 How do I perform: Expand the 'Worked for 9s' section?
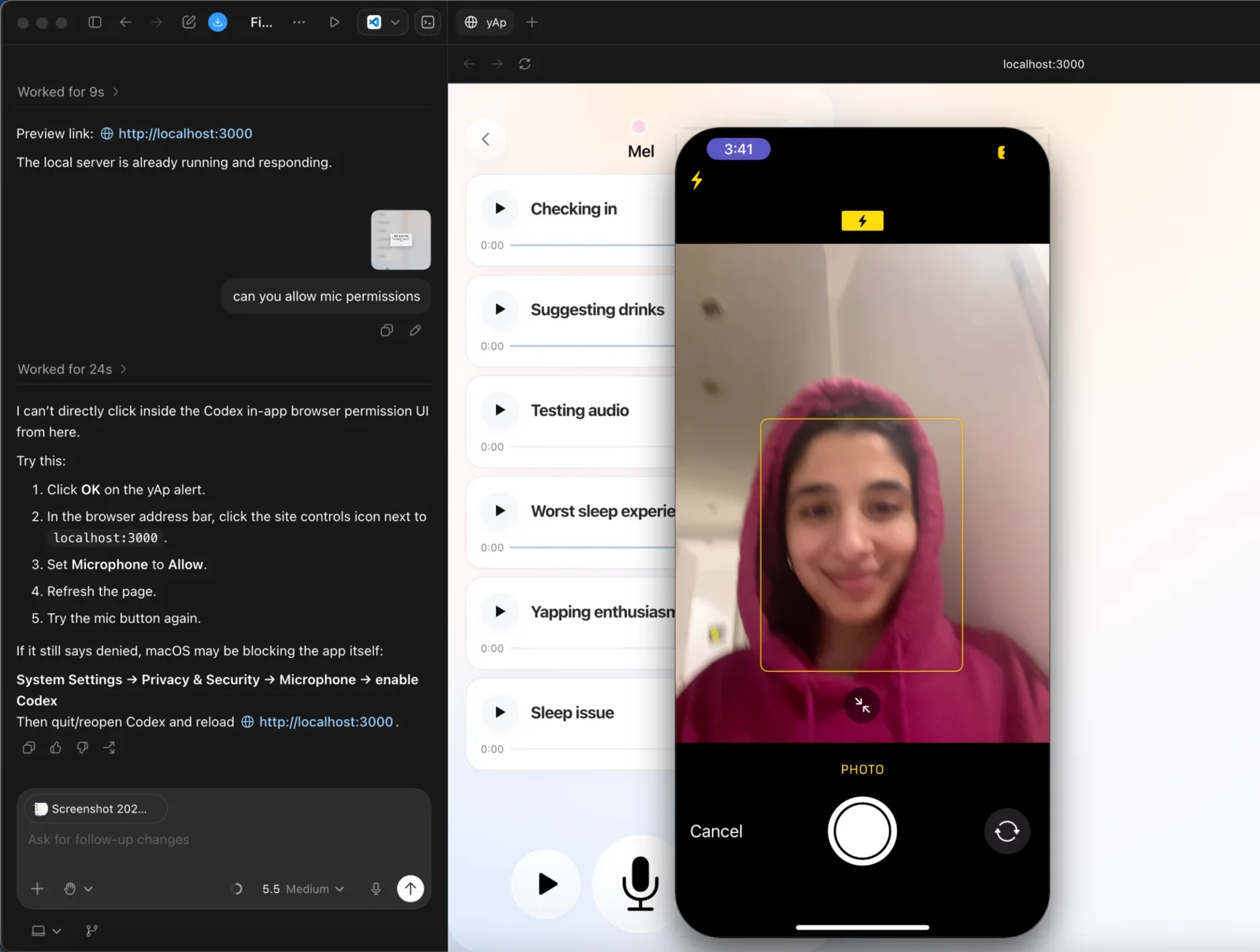(68, 91)
